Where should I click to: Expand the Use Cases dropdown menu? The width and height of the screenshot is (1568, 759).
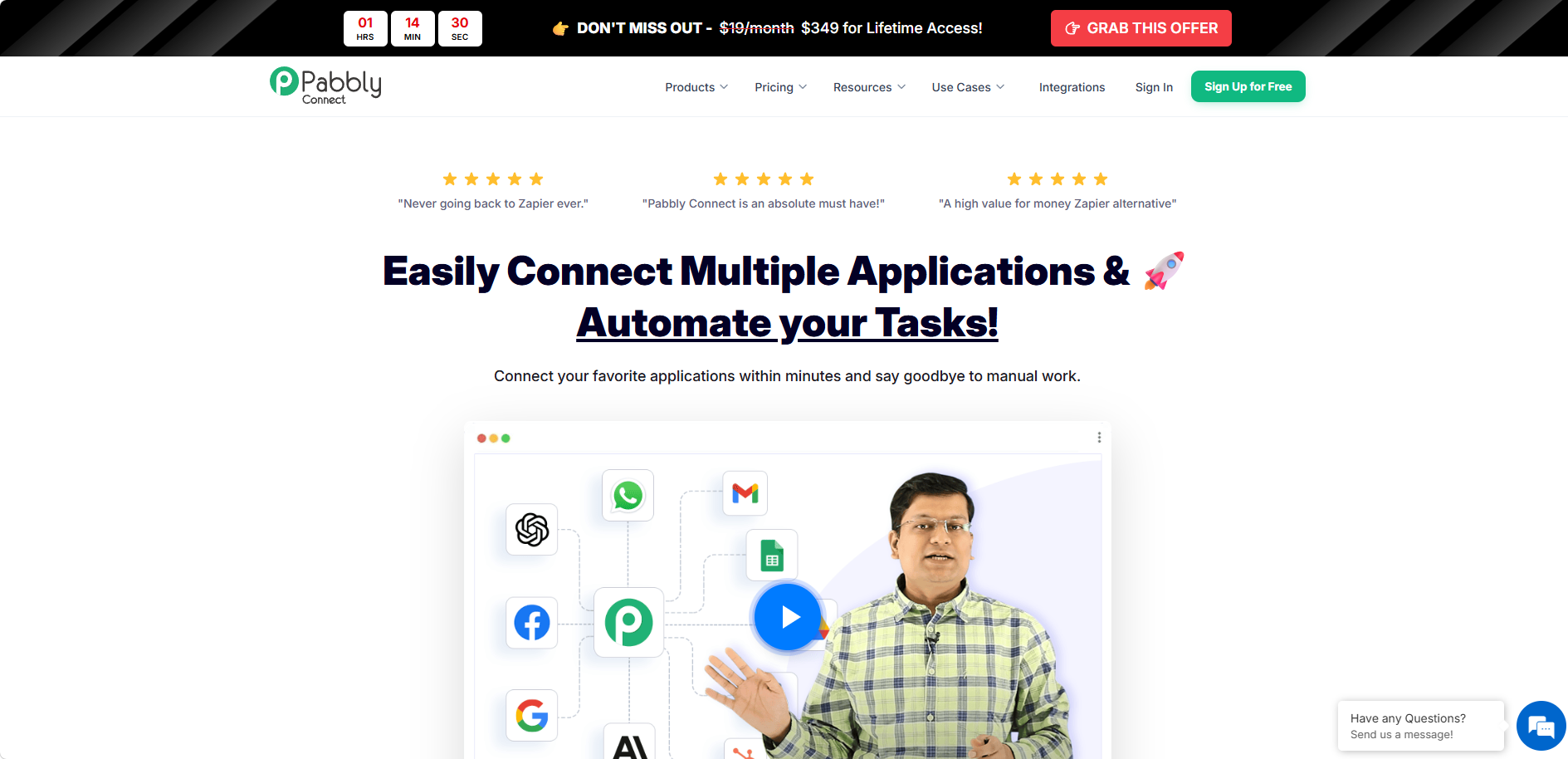(968, 87)
